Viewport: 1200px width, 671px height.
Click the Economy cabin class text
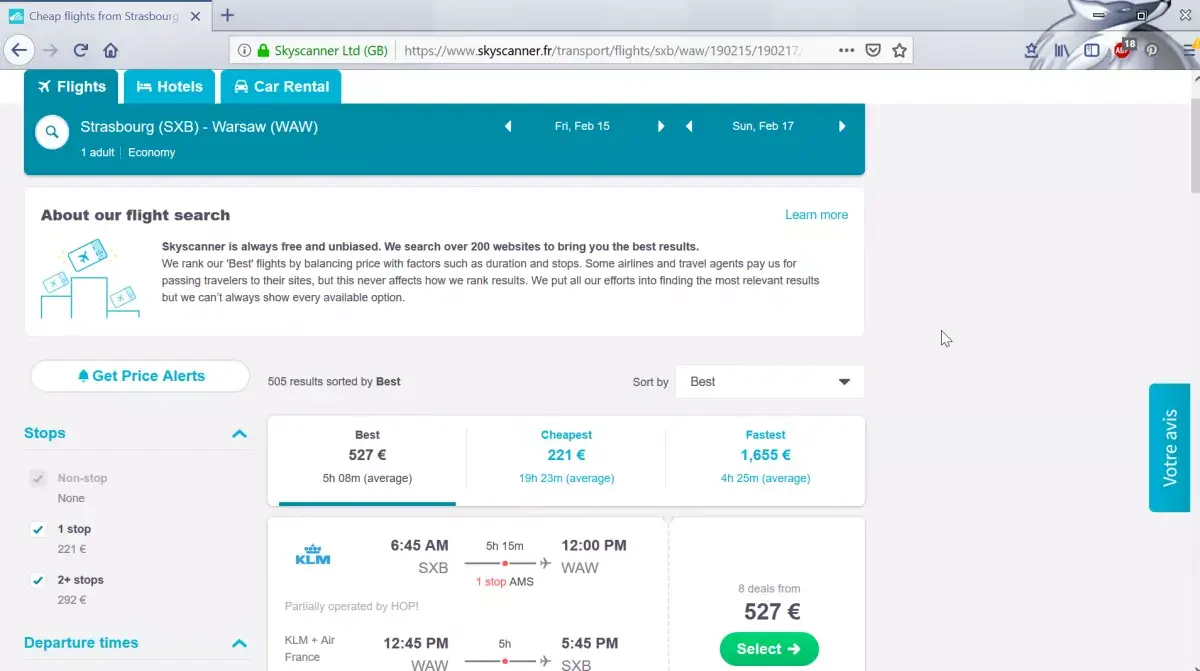(x=152, y=153)
